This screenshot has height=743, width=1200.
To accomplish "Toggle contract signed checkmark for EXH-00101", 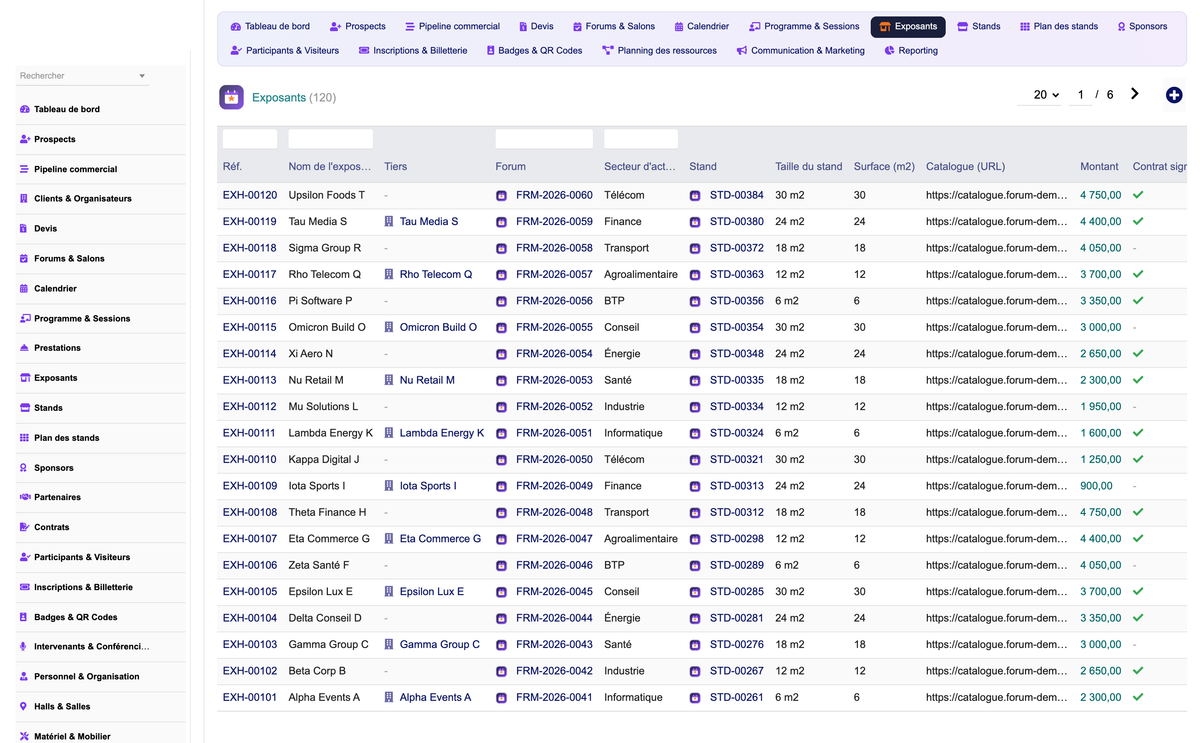I will coord(1138,697).
